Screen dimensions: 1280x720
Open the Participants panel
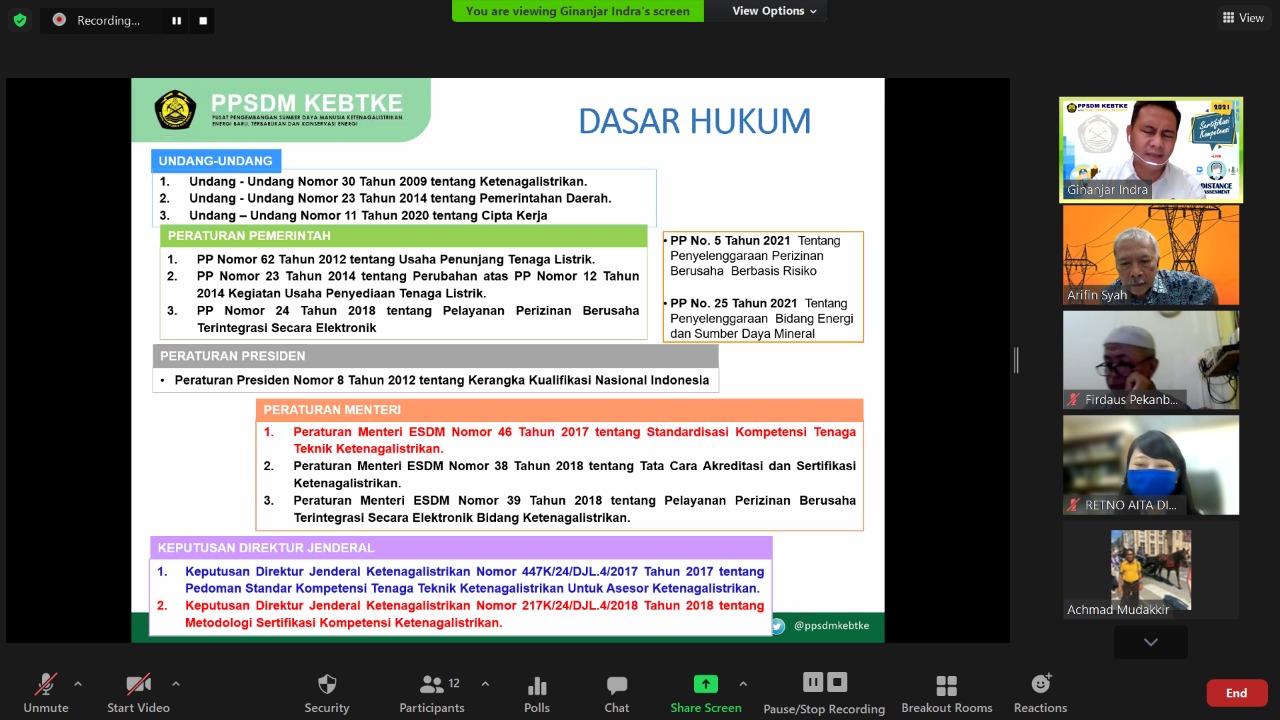click(x=432, y=693)
